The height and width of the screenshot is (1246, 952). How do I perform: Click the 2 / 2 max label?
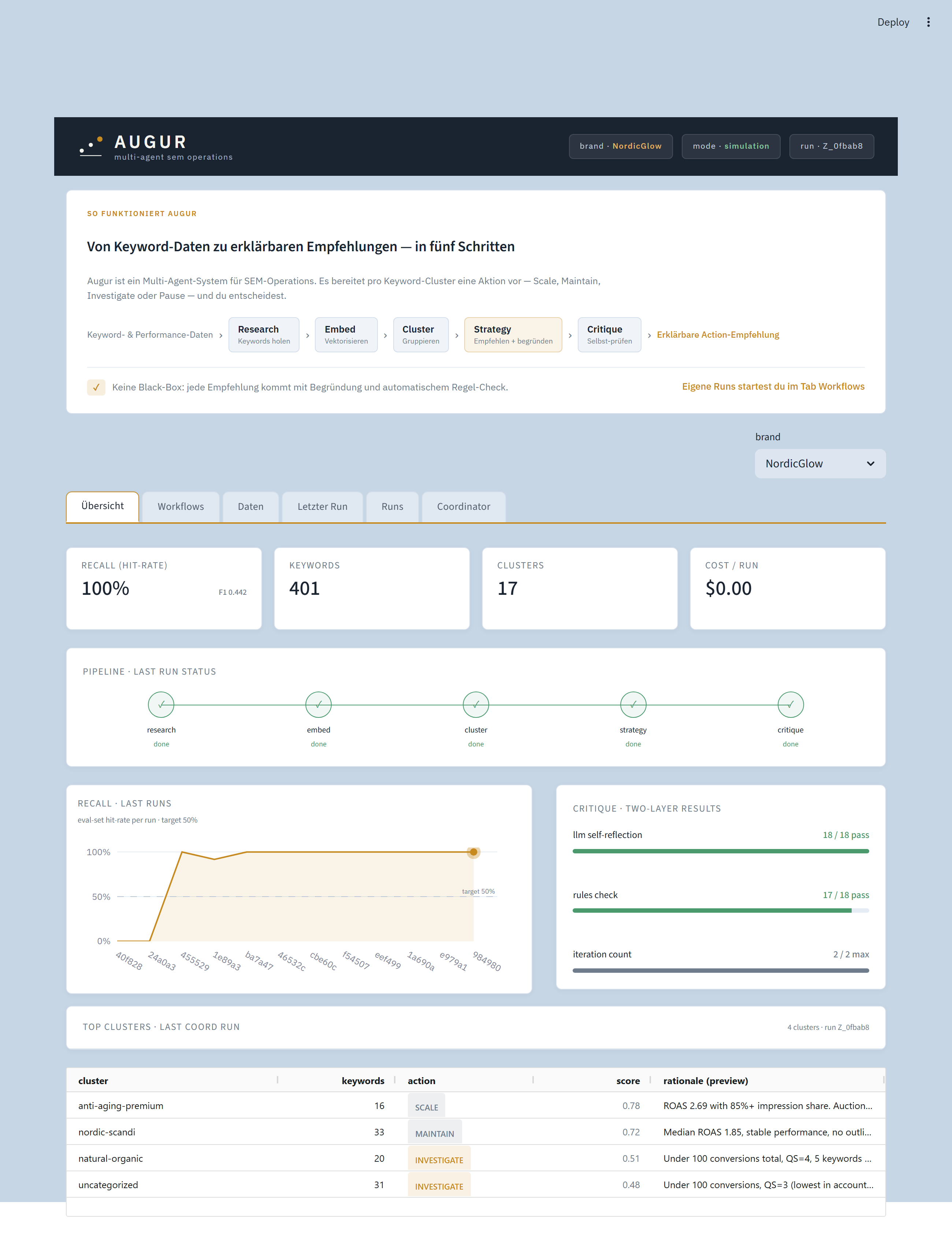[851, 954]
